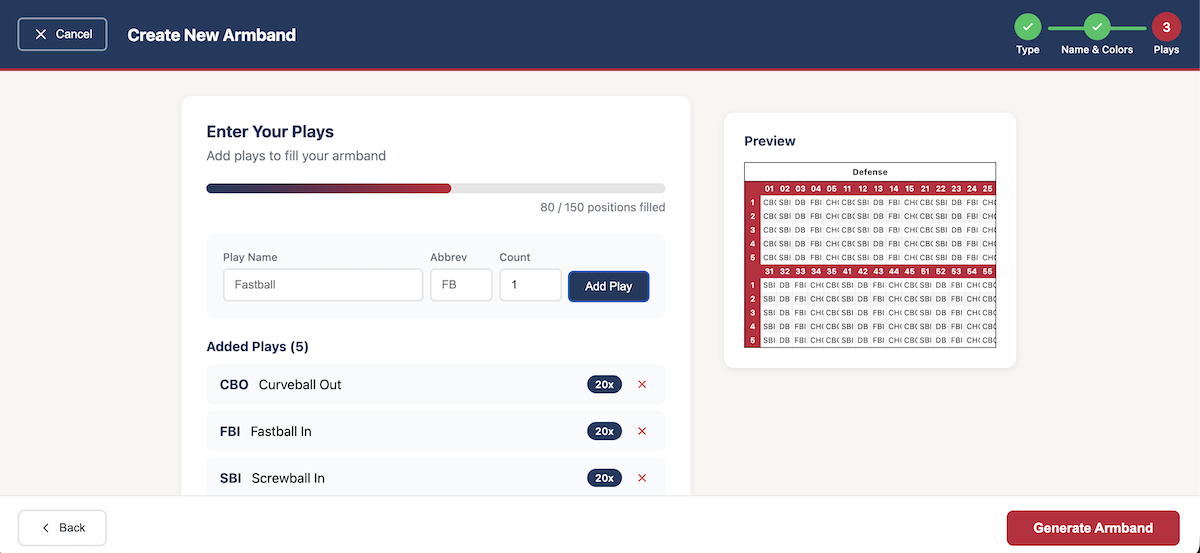The width and height of the screenshot is (1200, 553).
Task: Click the back chevron icon
Action: (x=45, y=527)
